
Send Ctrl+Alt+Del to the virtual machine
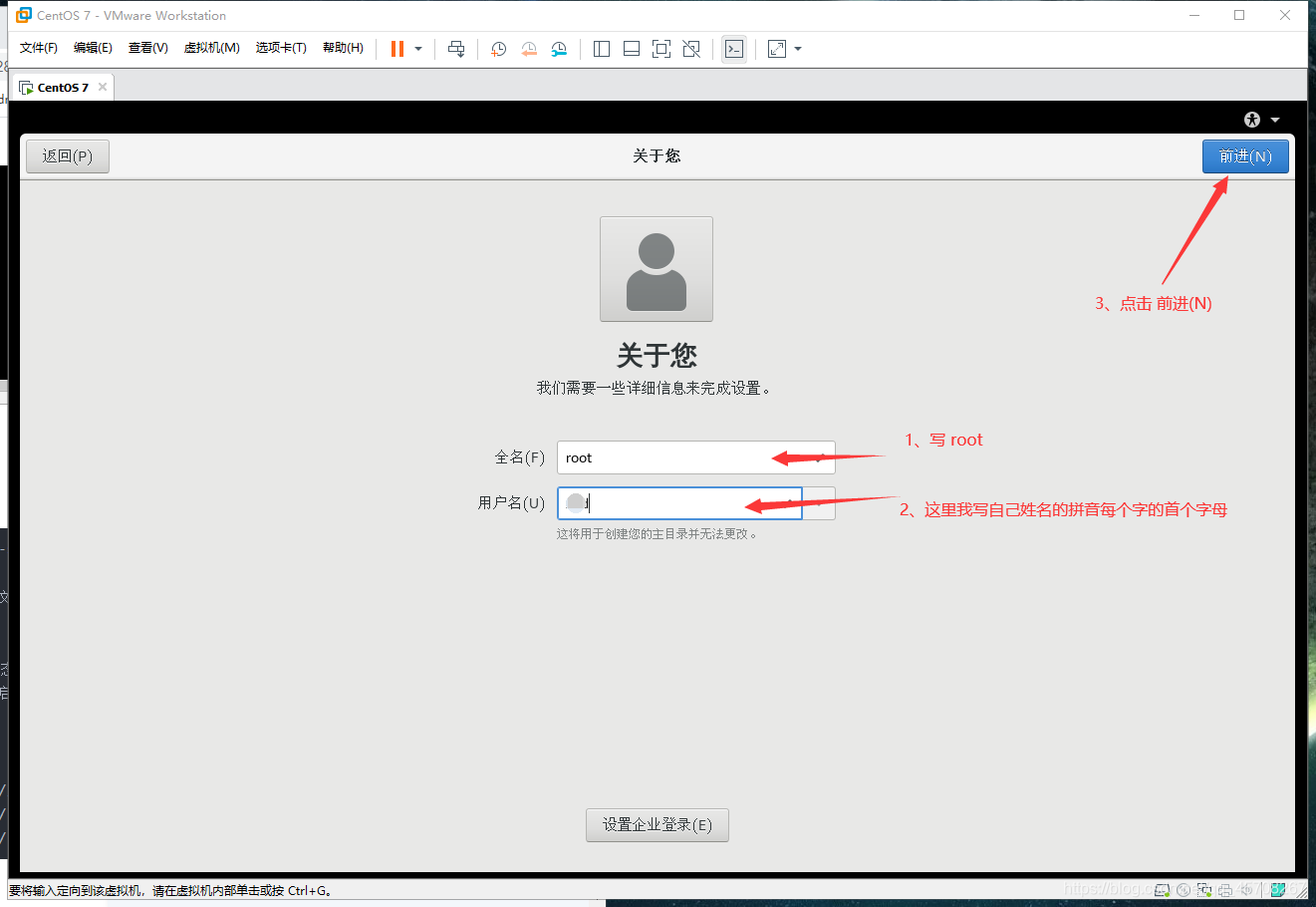coord(456,48)
